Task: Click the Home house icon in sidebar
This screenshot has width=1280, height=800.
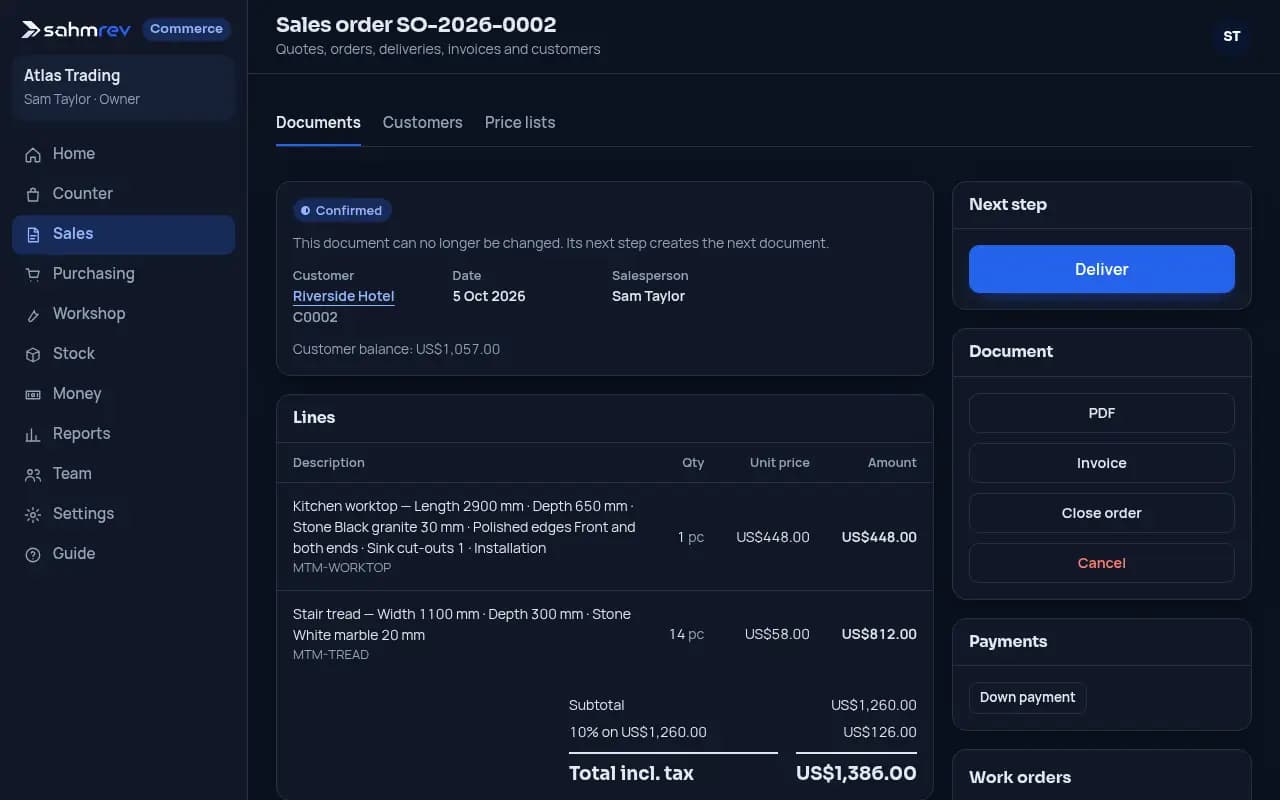Action: pos(33,154)
